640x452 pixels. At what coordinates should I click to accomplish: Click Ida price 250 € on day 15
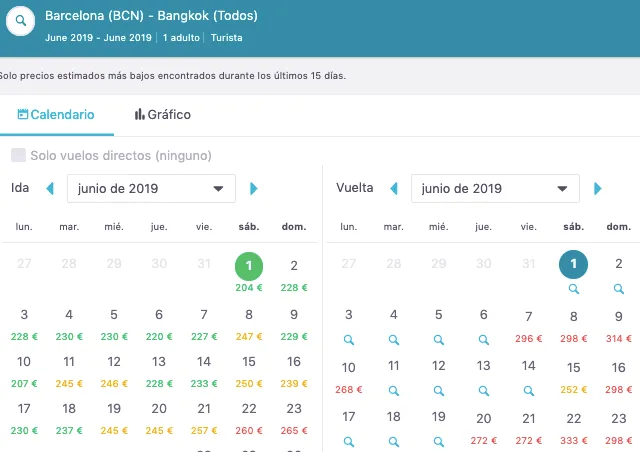coord(249,384)
